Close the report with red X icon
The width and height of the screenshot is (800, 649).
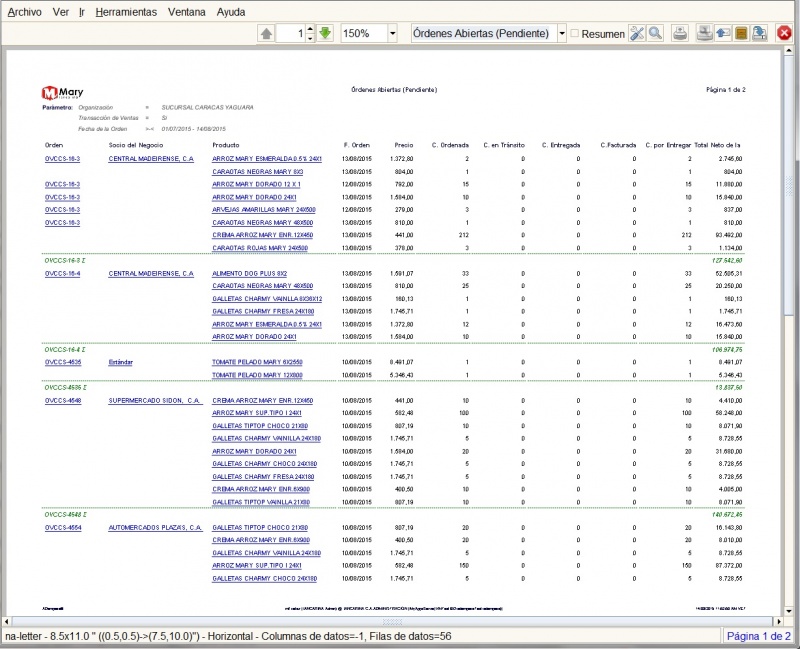(x=784, y=34)
